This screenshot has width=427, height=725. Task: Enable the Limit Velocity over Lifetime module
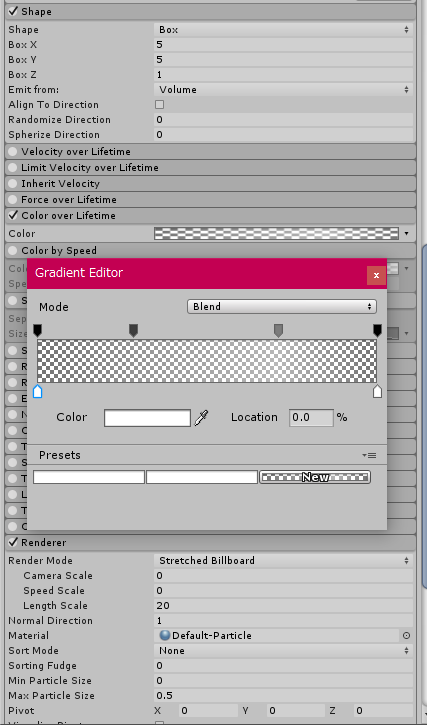pos(12,167)
